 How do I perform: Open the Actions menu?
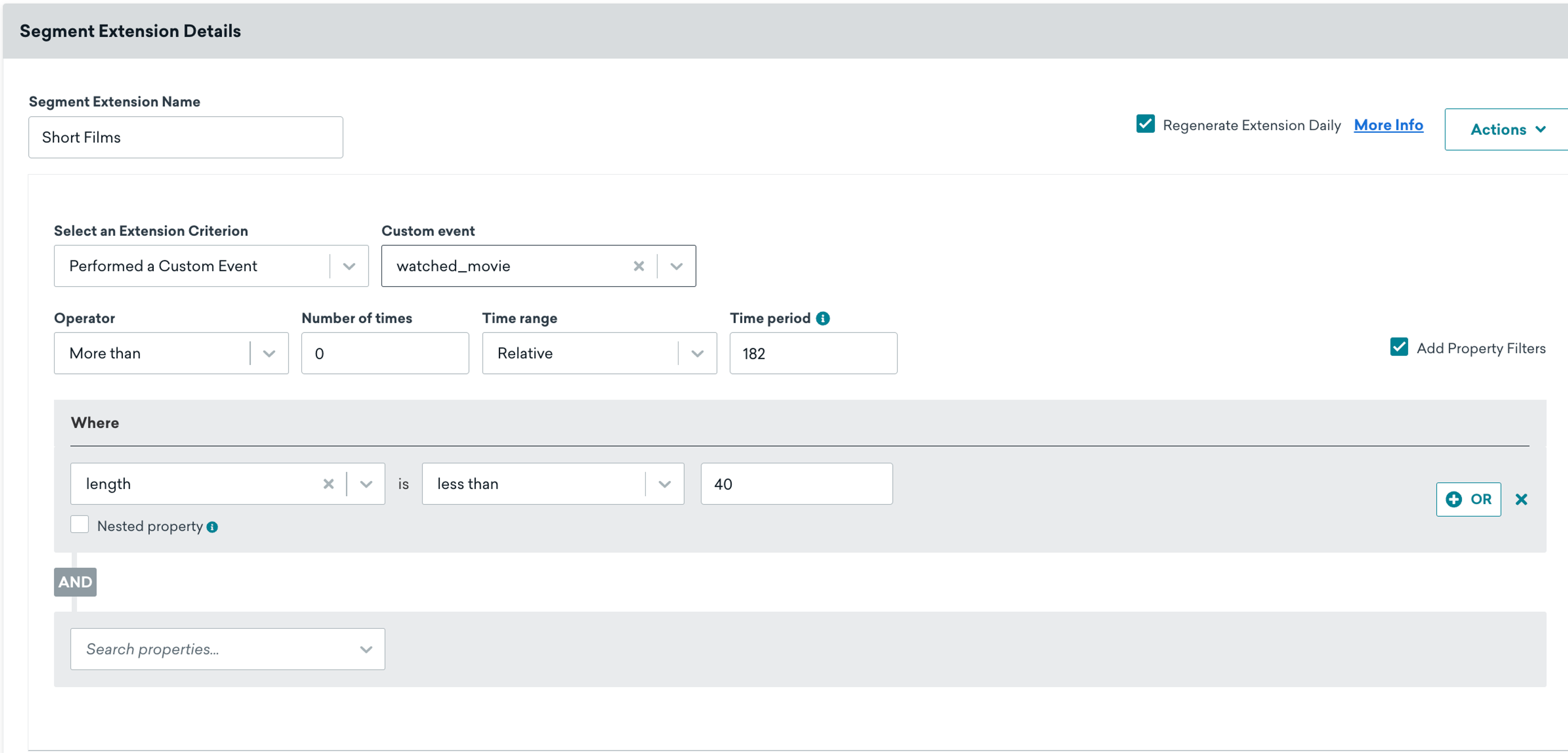pyautogui.click(x=1506, y=130)
